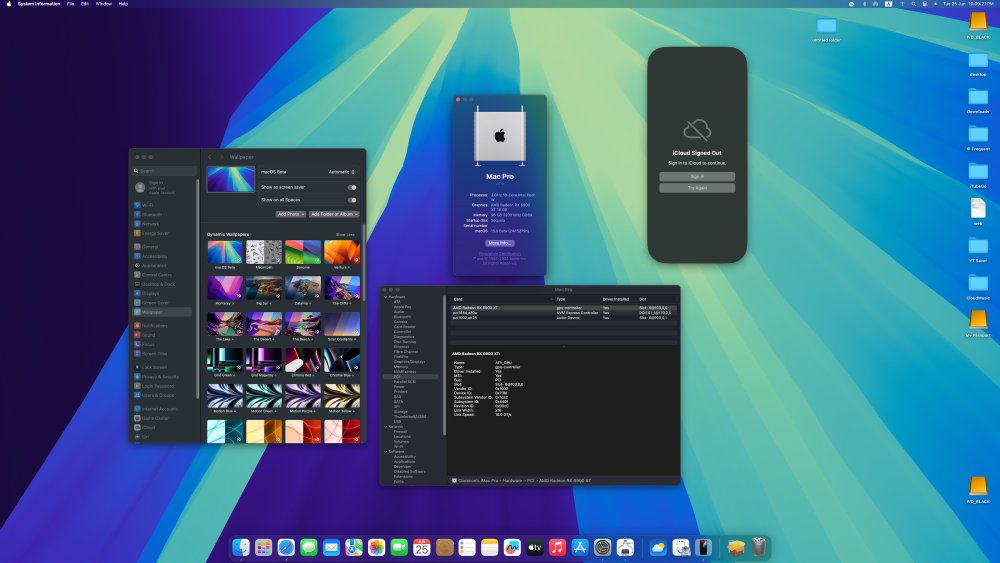Launch Photos from the Dock

tap(376, 547)
